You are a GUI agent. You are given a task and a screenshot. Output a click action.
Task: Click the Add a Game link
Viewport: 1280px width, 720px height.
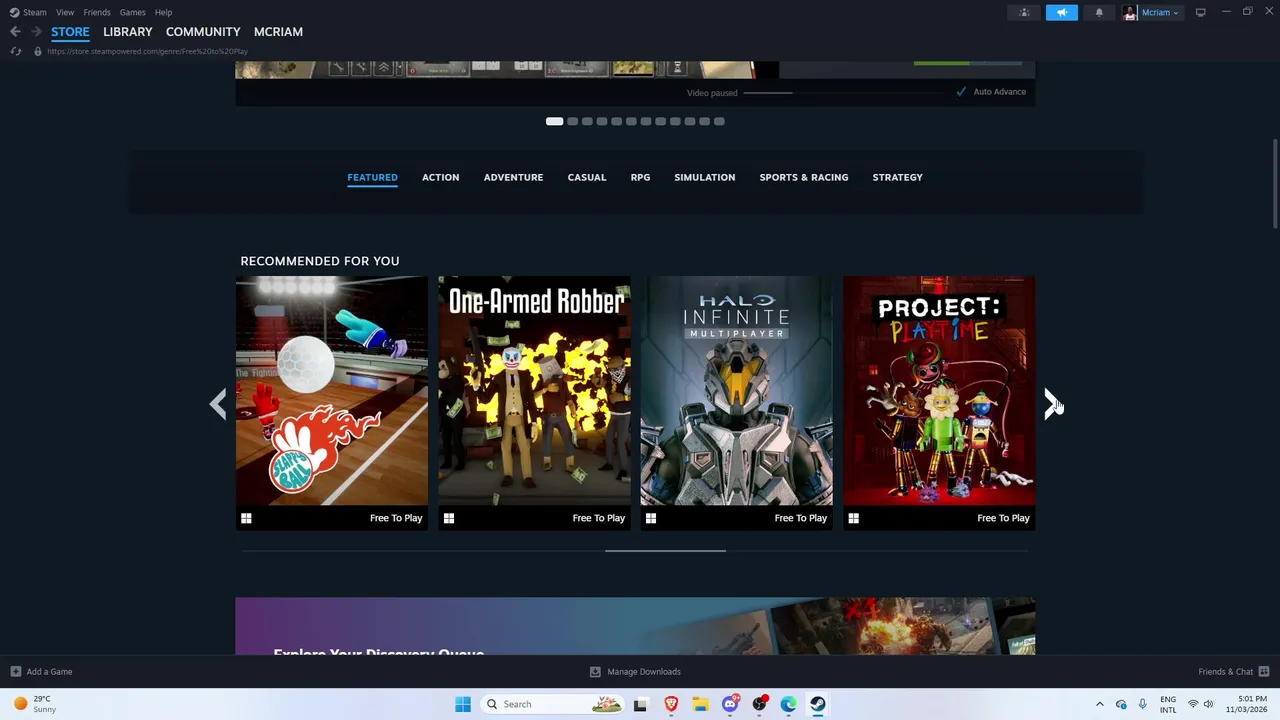(49, 672)
